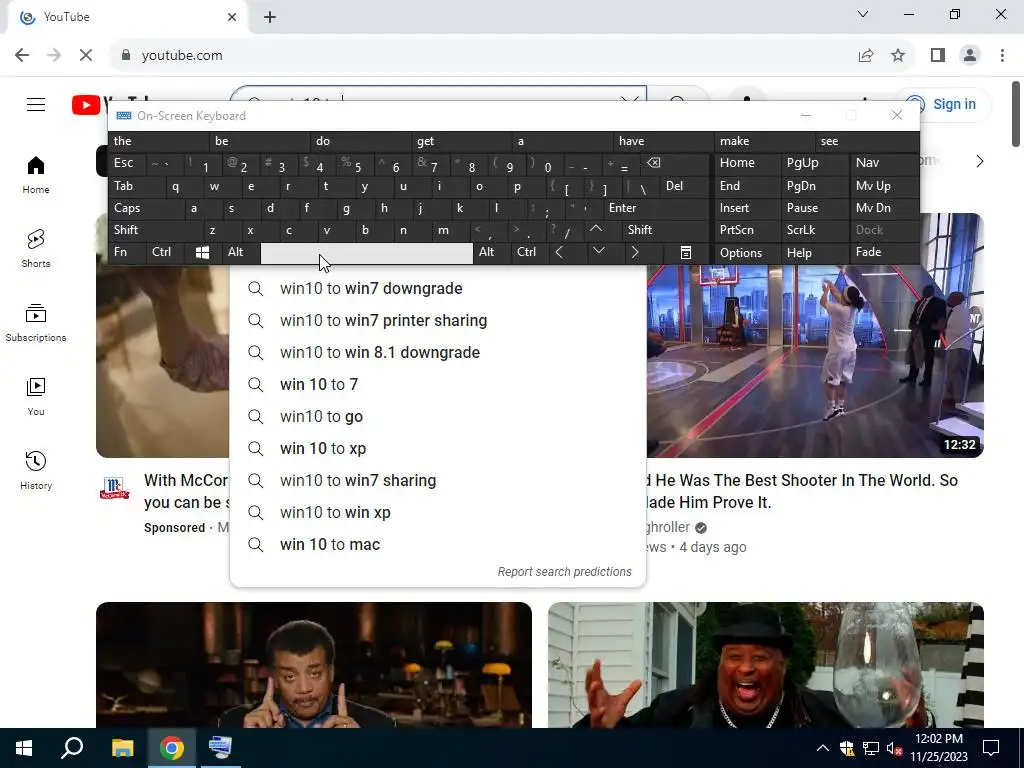
Task: Open the YouTube hamburger guide menu
Action: (x=36, y=104)
